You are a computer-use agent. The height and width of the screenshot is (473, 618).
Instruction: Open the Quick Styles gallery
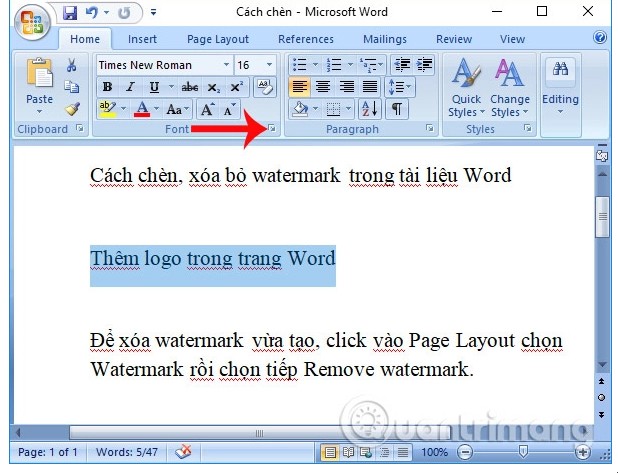click(464, 90)
